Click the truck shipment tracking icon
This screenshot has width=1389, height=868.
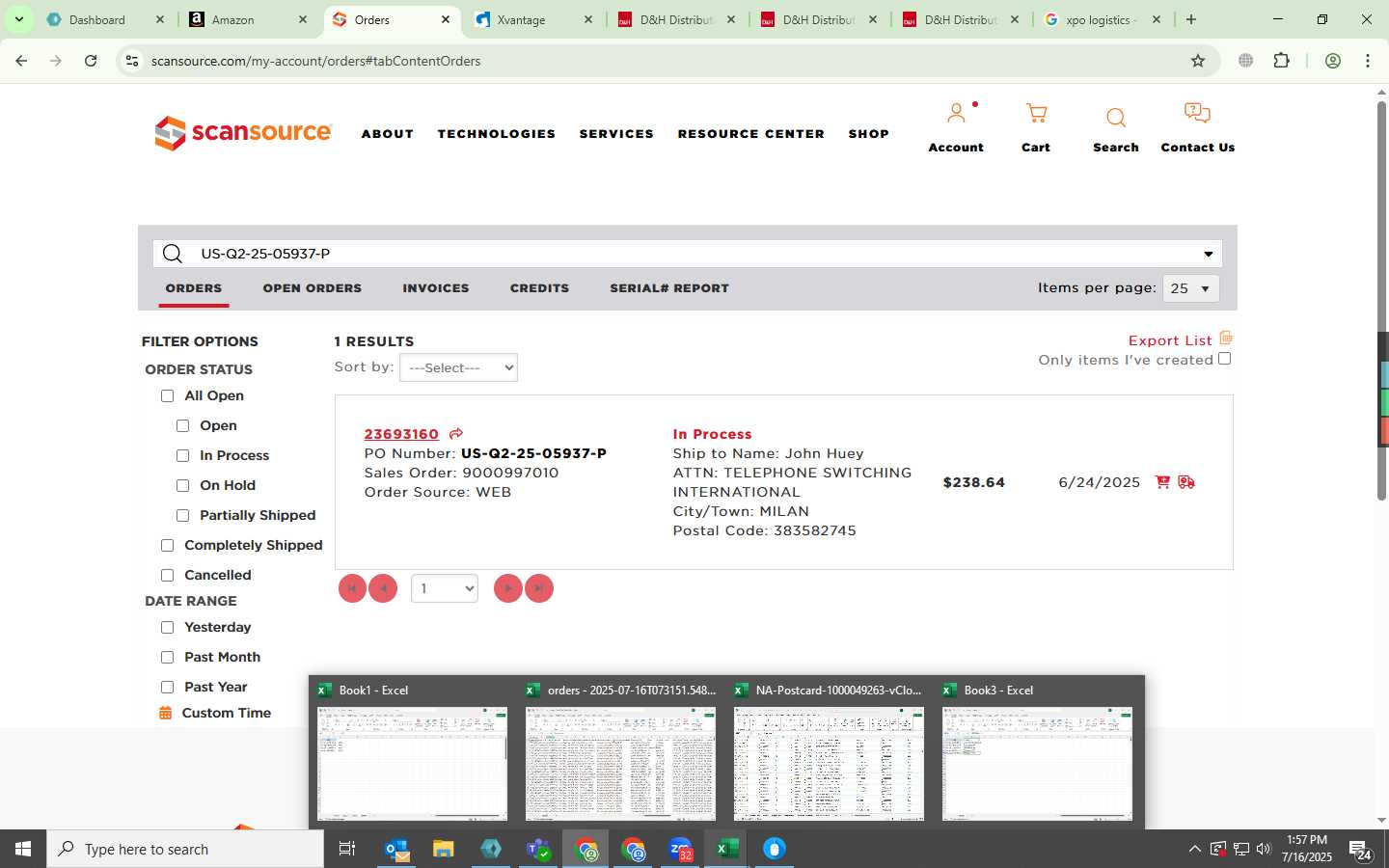pyautogui.click(x=1186, y=482)
